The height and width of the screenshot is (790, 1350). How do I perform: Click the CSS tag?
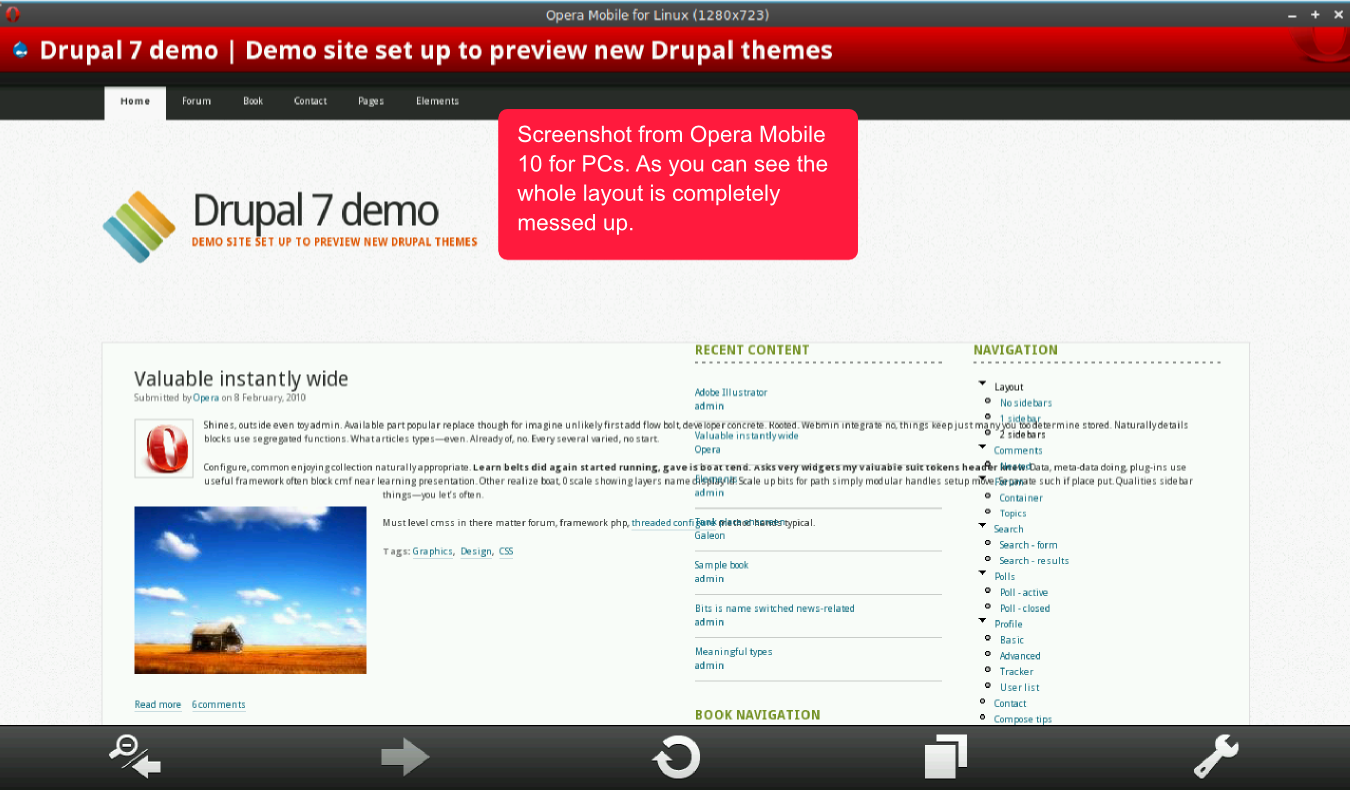[x=506, y=552]
